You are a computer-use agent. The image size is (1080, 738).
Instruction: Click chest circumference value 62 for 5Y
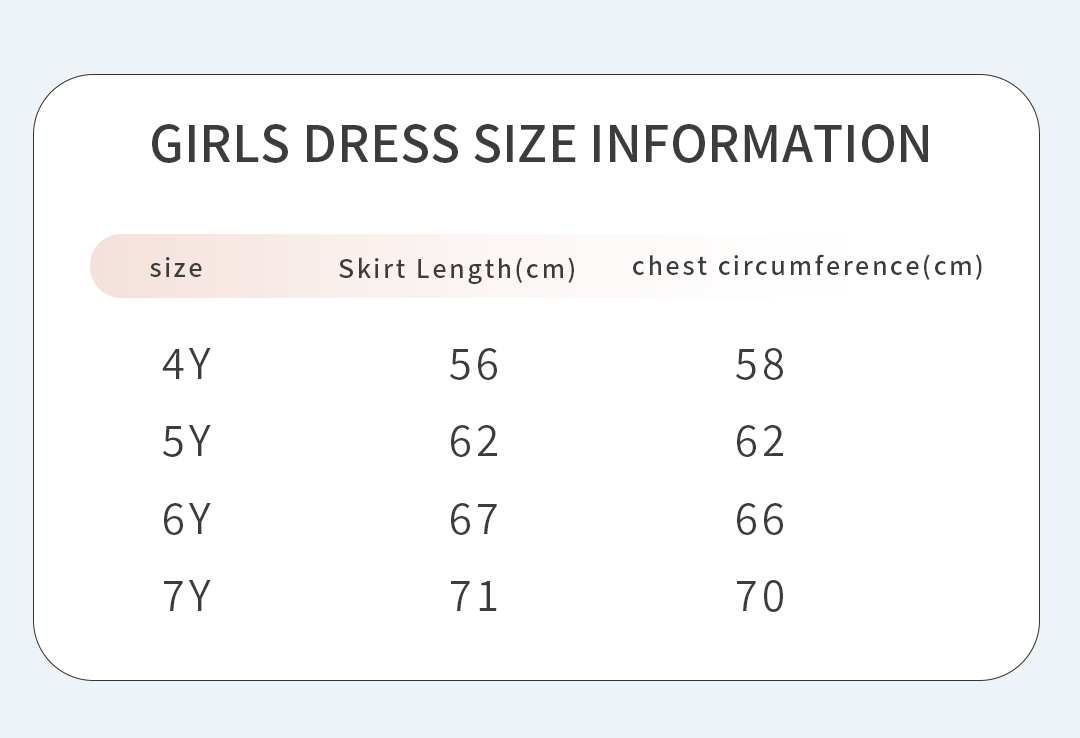tap(760, 441)
